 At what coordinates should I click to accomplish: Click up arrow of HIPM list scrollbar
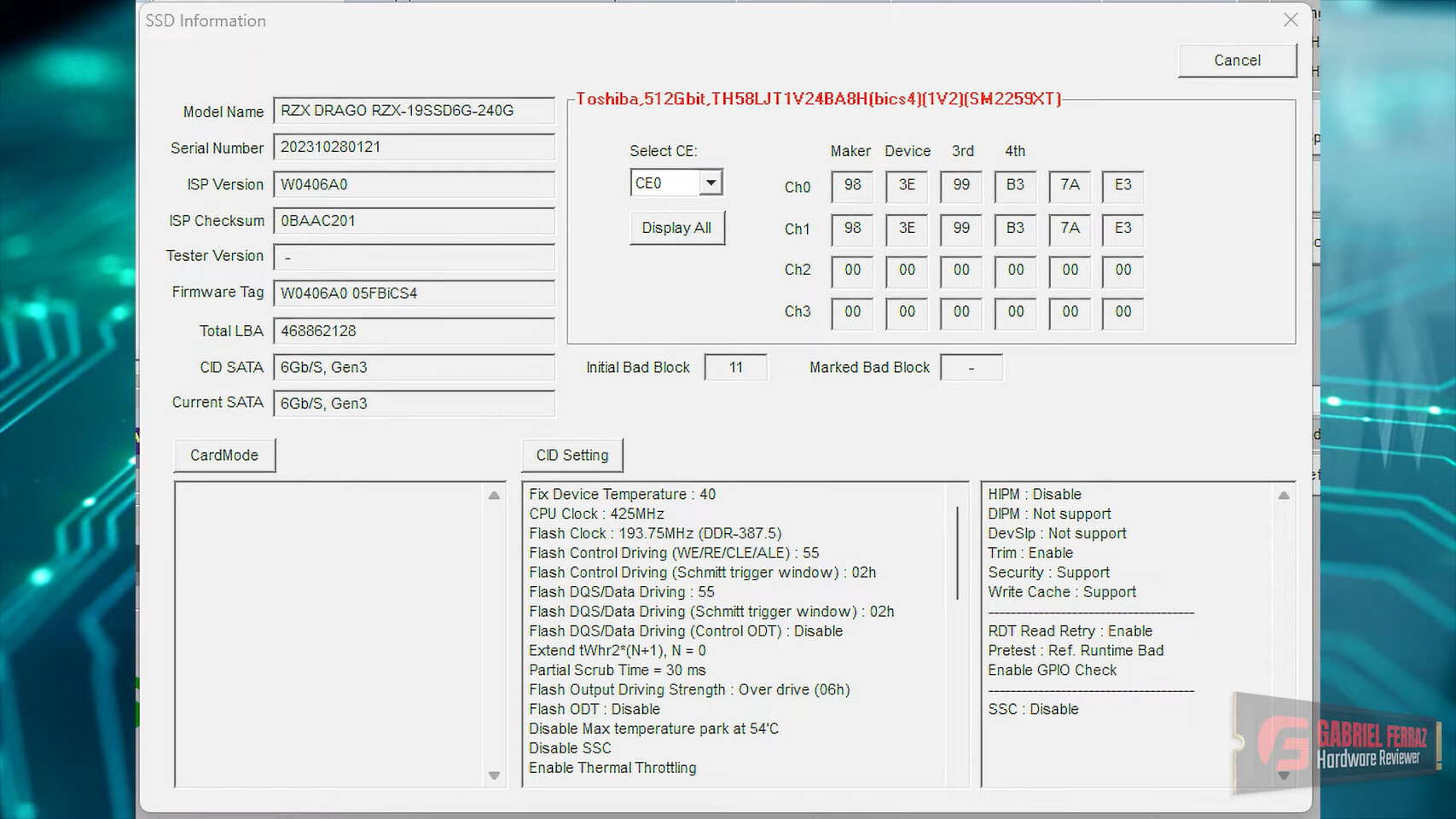coord(1284,495)
